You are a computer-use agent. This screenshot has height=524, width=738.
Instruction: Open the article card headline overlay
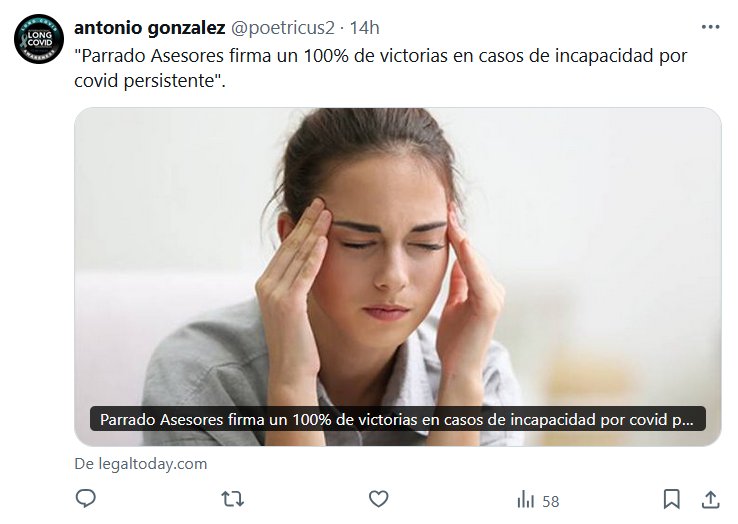398,419
